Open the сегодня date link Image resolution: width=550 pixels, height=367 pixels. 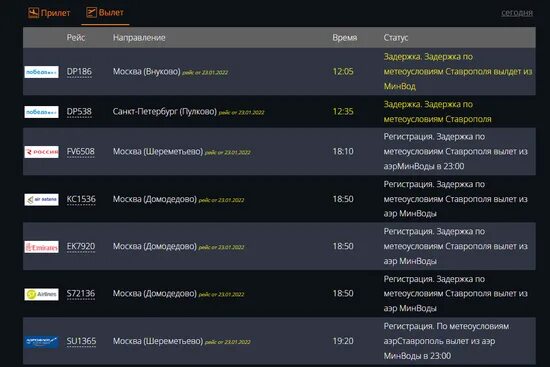coord(517,13)
